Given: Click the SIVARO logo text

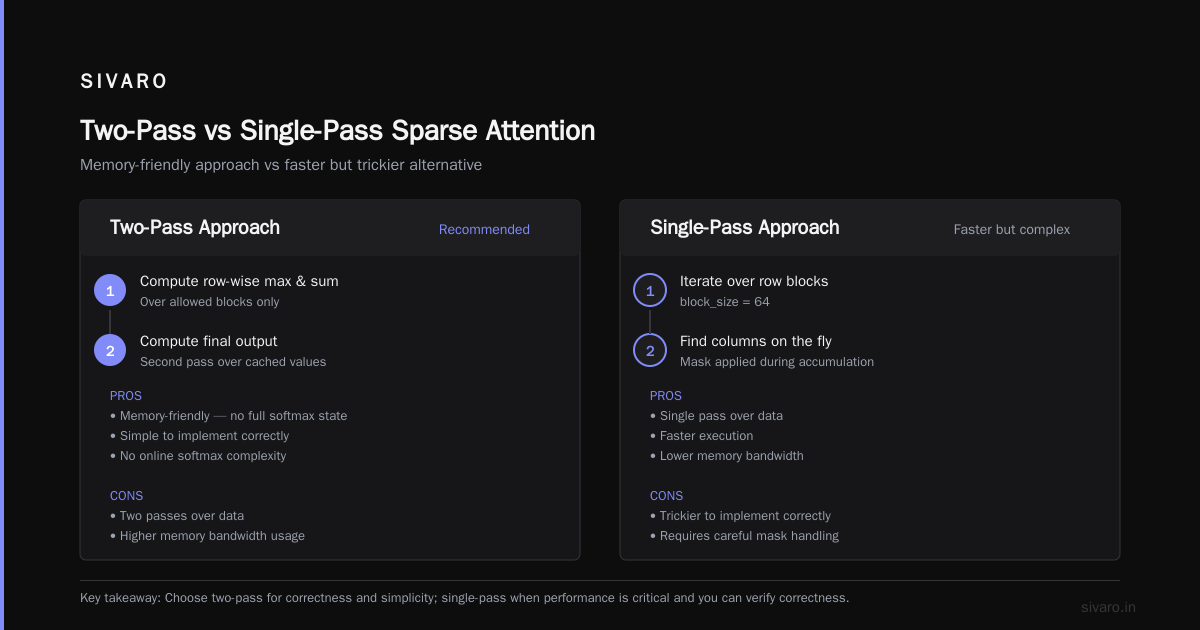Looking at the screenshot, I should tap(124, 82).
